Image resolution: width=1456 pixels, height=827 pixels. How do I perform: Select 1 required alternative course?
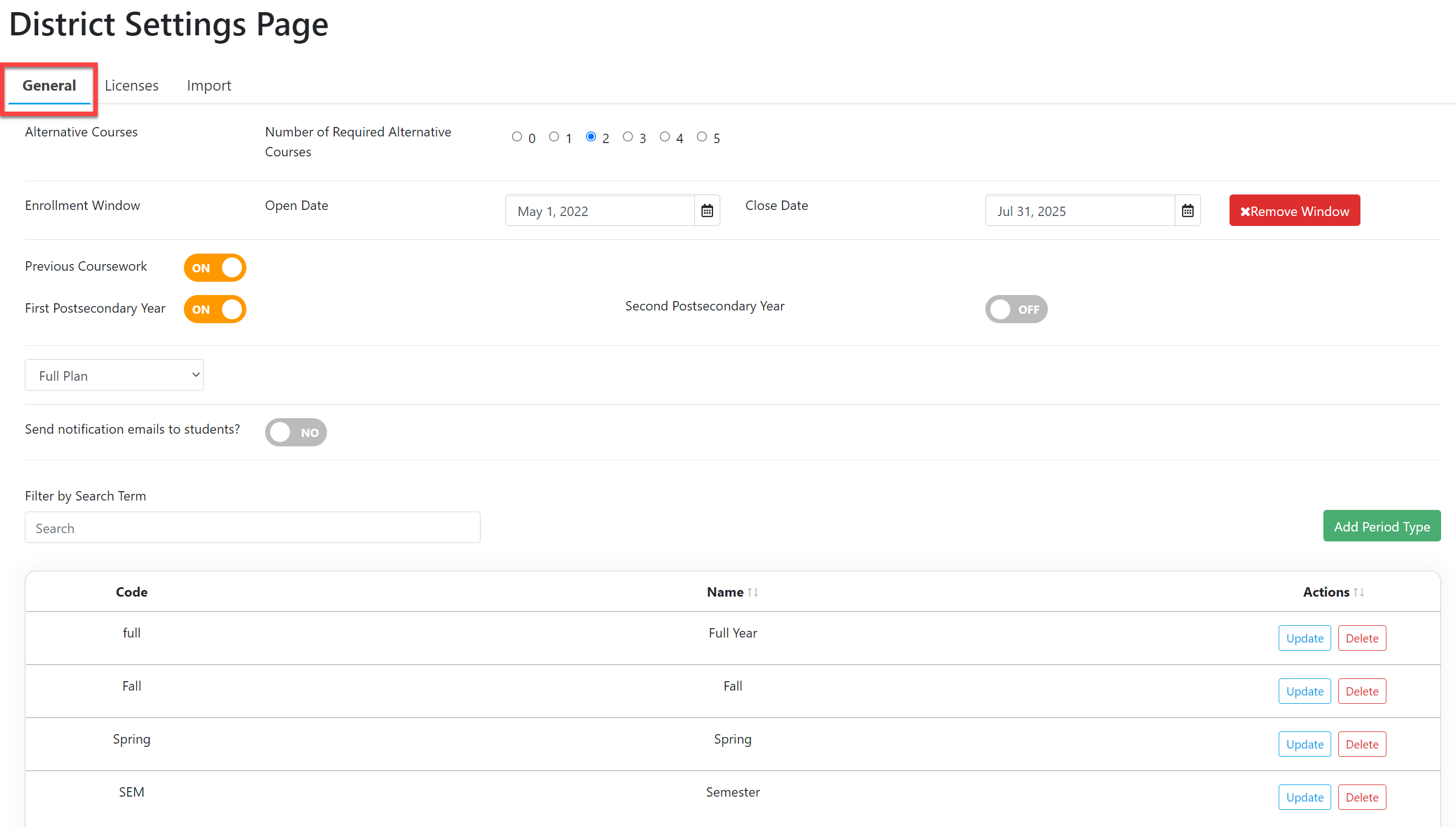553,137
